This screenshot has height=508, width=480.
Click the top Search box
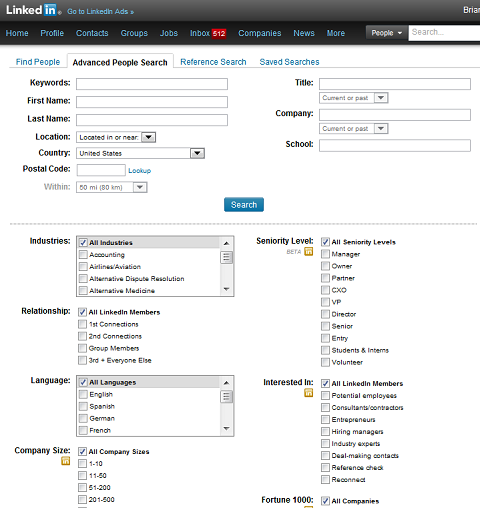pyautogui.click(x=444, y=33)
